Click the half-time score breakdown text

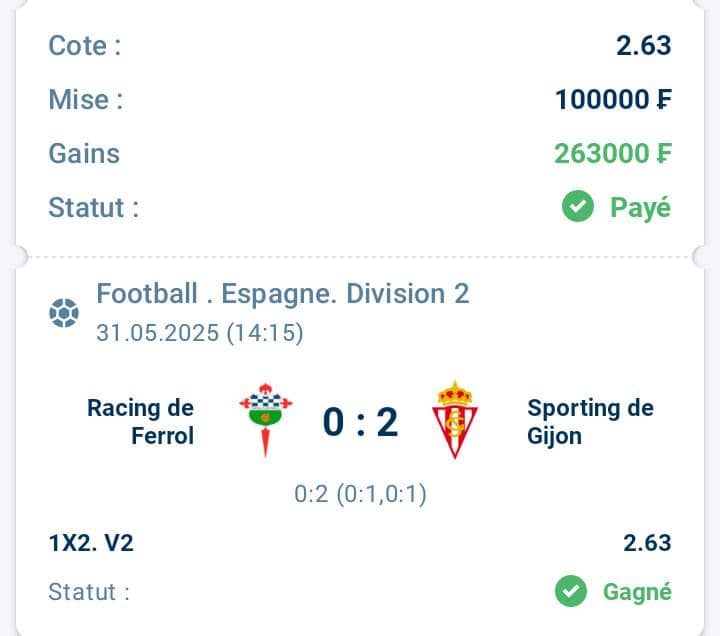click(360, 494)
